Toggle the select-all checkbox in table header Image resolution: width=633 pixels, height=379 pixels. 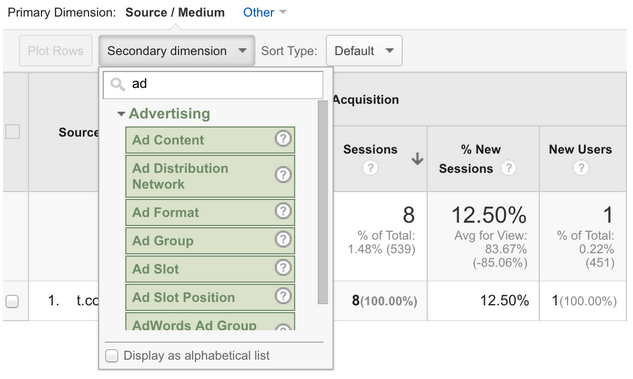click(13, 132)
